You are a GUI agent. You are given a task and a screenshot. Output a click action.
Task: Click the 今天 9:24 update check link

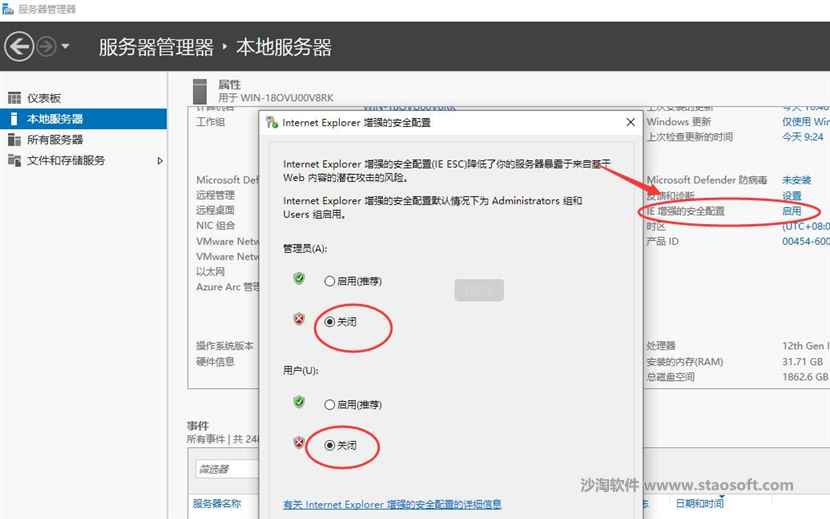pyautogui.click(x=802, y=137)
